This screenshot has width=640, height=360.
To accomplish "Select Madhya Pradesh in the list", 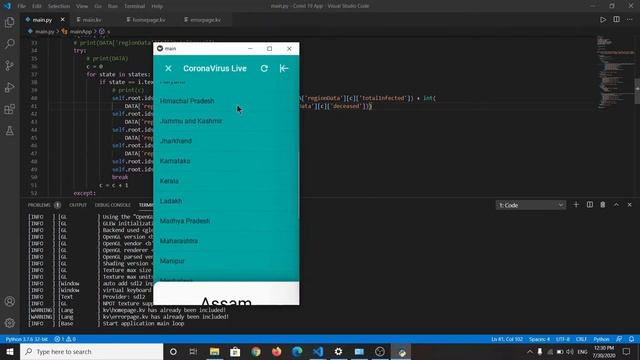I will coord(226,221).
